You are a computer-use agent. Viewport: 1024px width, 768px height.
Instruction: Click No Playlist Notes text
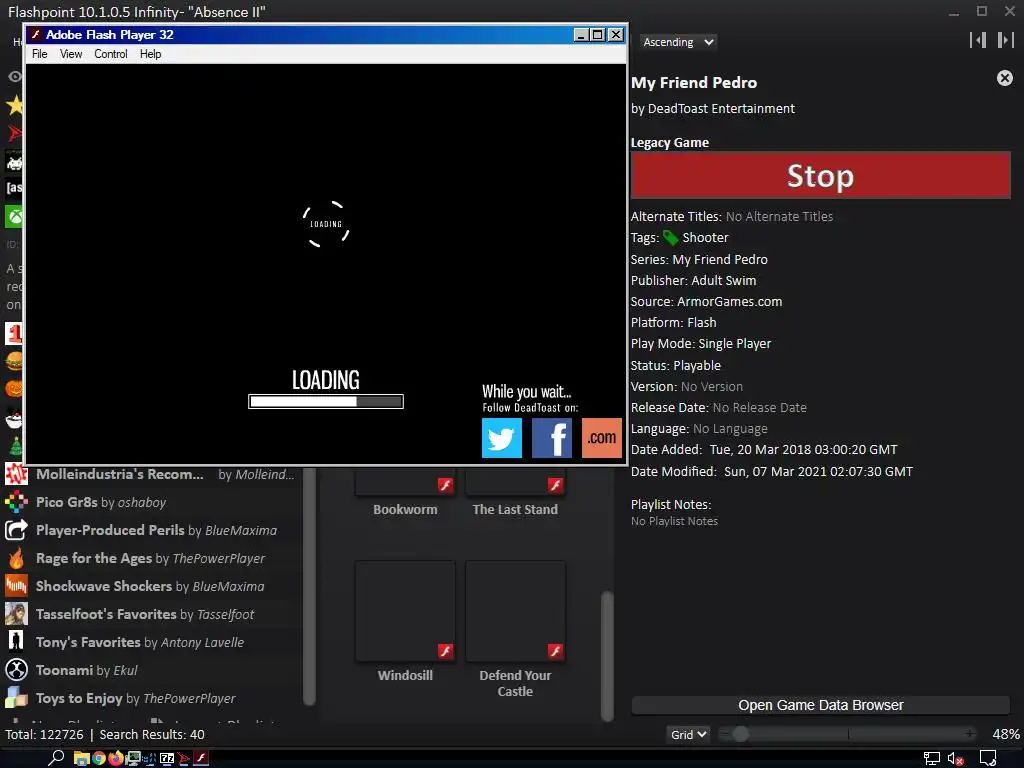[674, 521]
